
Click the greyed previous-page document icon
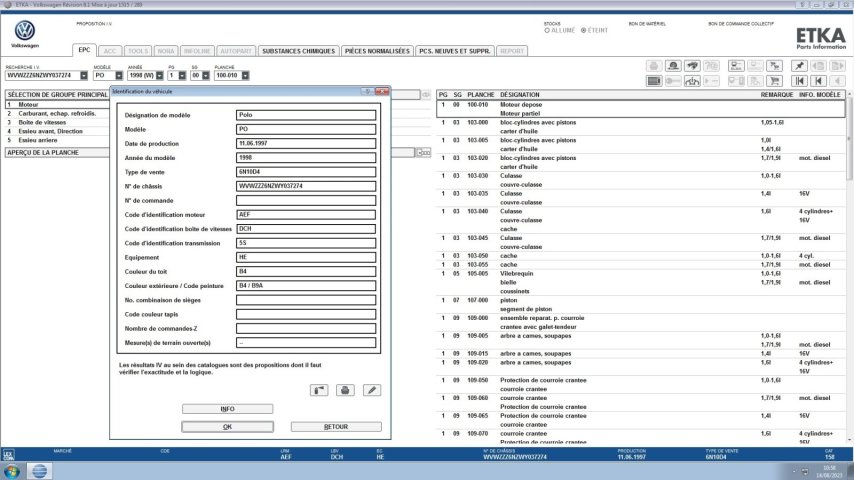click(818, 66)
